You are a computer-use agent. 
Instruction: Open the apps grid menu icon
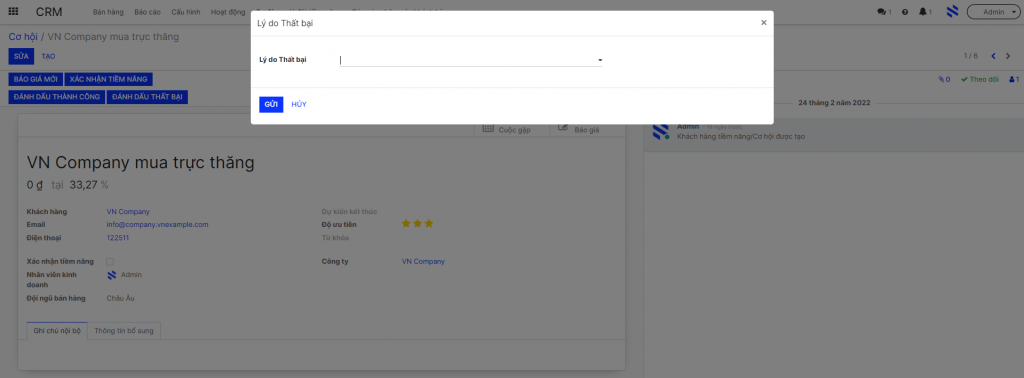pos(13,12)
